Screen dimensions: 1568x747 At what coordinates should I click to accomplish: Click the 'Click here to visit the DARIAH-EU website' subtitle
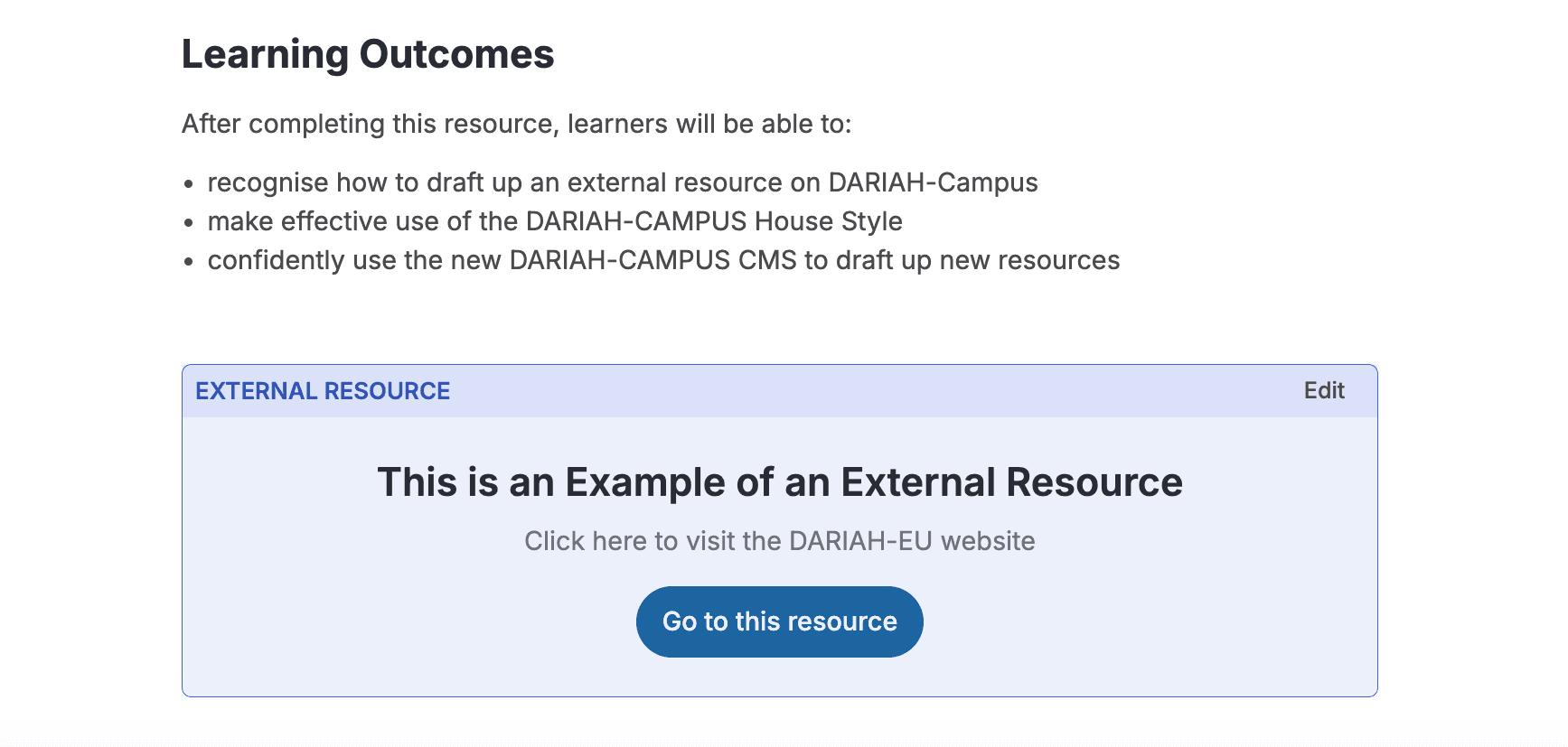pos(779,541)
